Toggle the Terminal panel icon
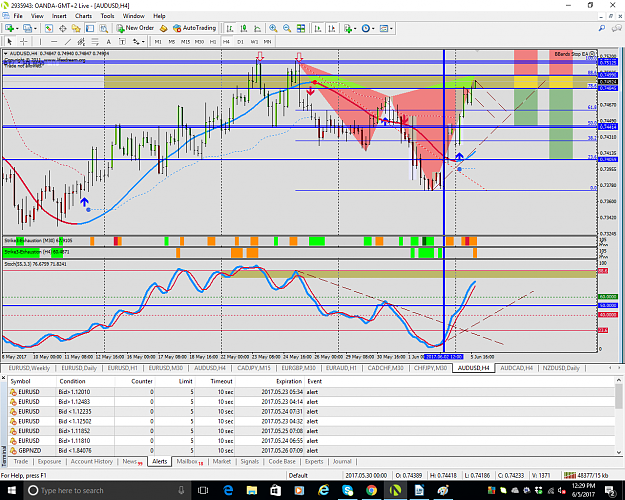Viewport: 625px width, 500px height. click(x=90, y=28)
